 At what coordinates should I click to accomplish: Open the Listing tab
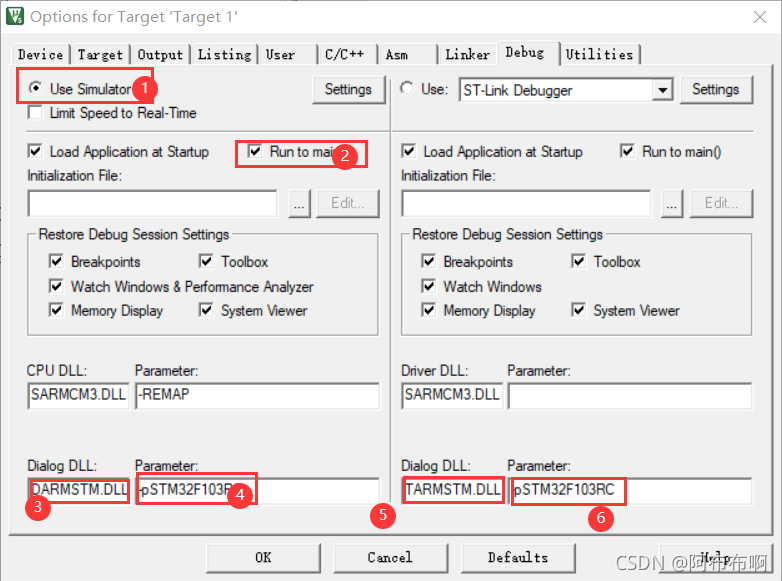click(x=224, y=54)
